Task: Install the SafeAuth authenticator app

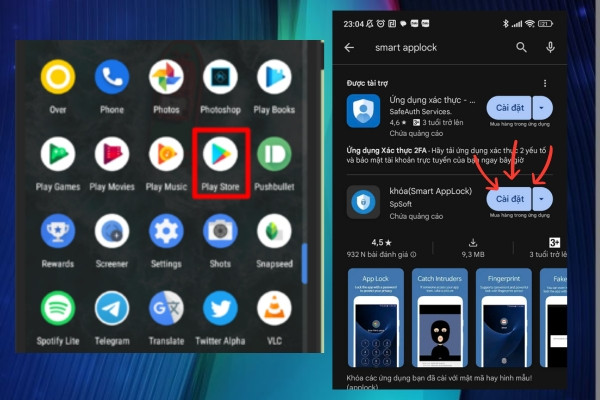Action: pos(509,108)
